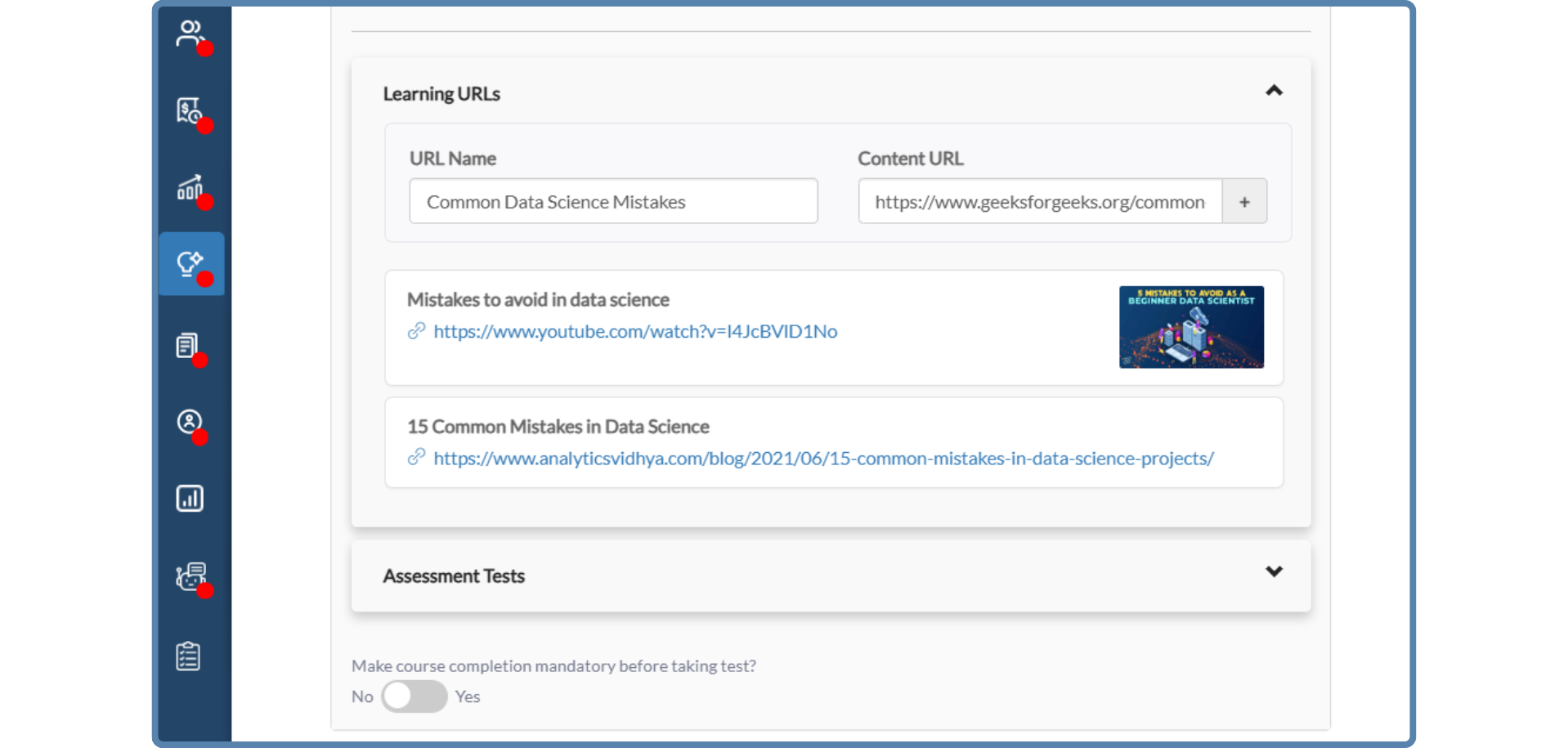Click '15 Common Mistakes in Data Science' title

click(558, 427)
